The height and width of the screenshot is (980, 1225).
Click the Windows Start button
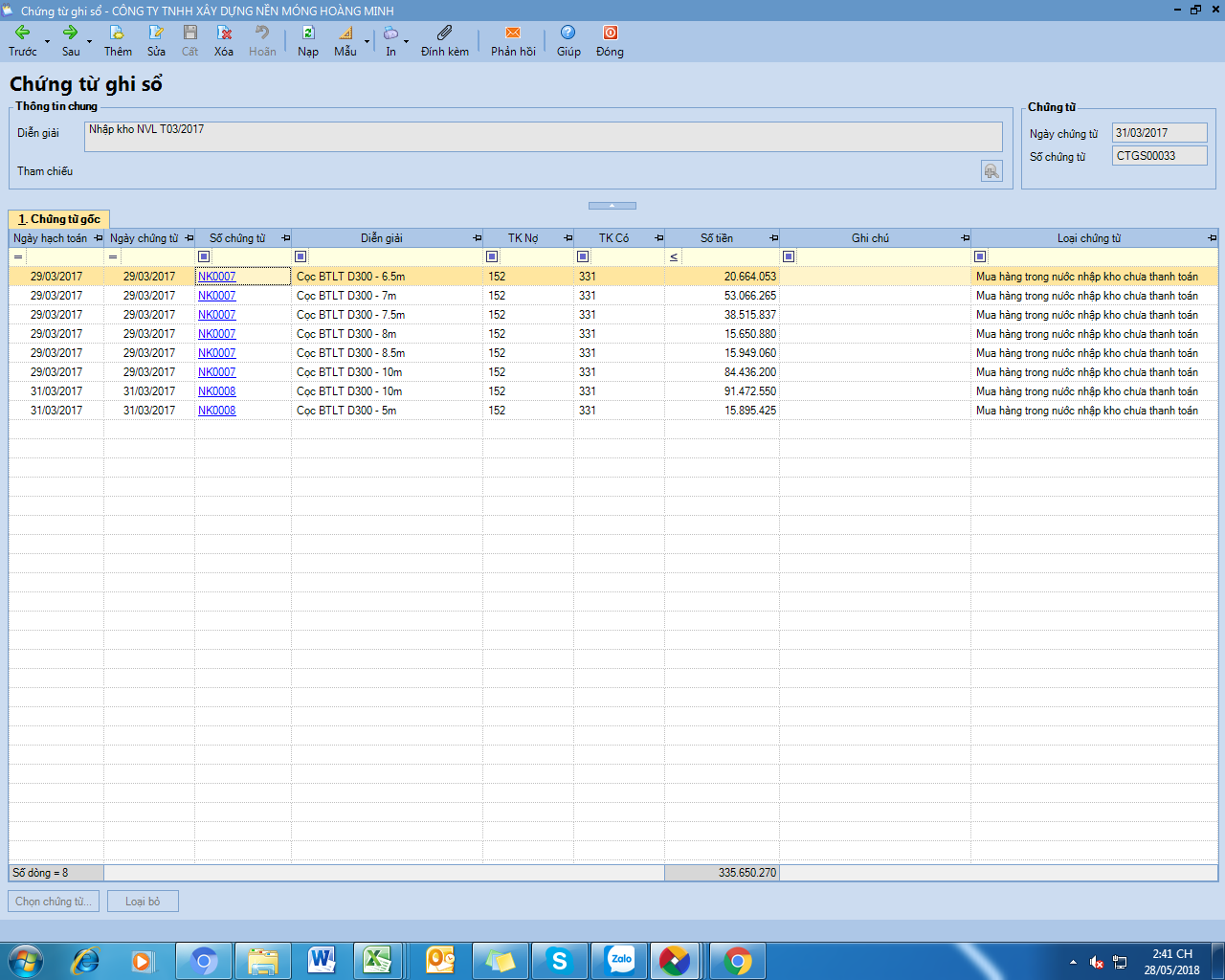click(26, 960)
